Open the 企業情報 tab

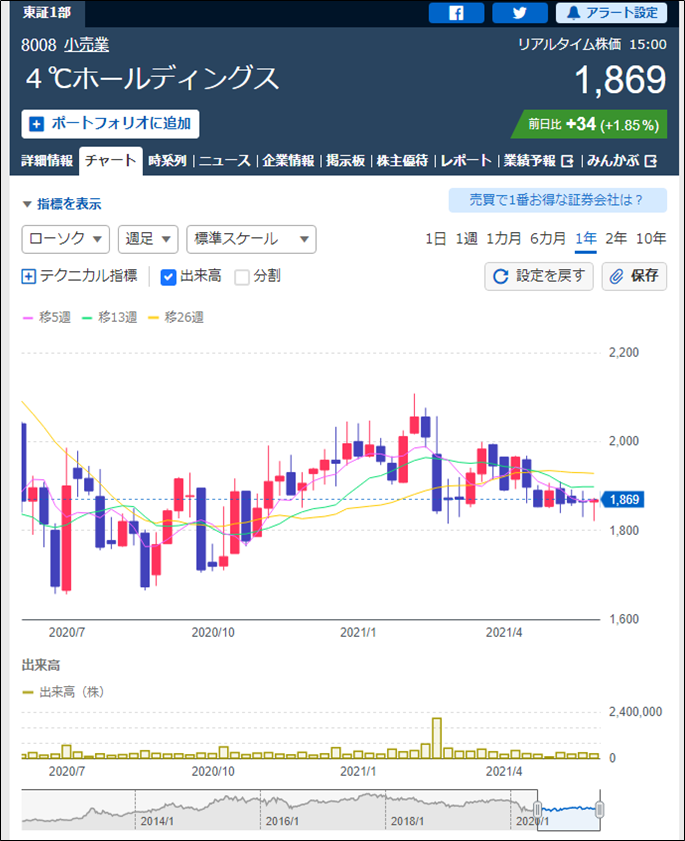pos(288,160)
